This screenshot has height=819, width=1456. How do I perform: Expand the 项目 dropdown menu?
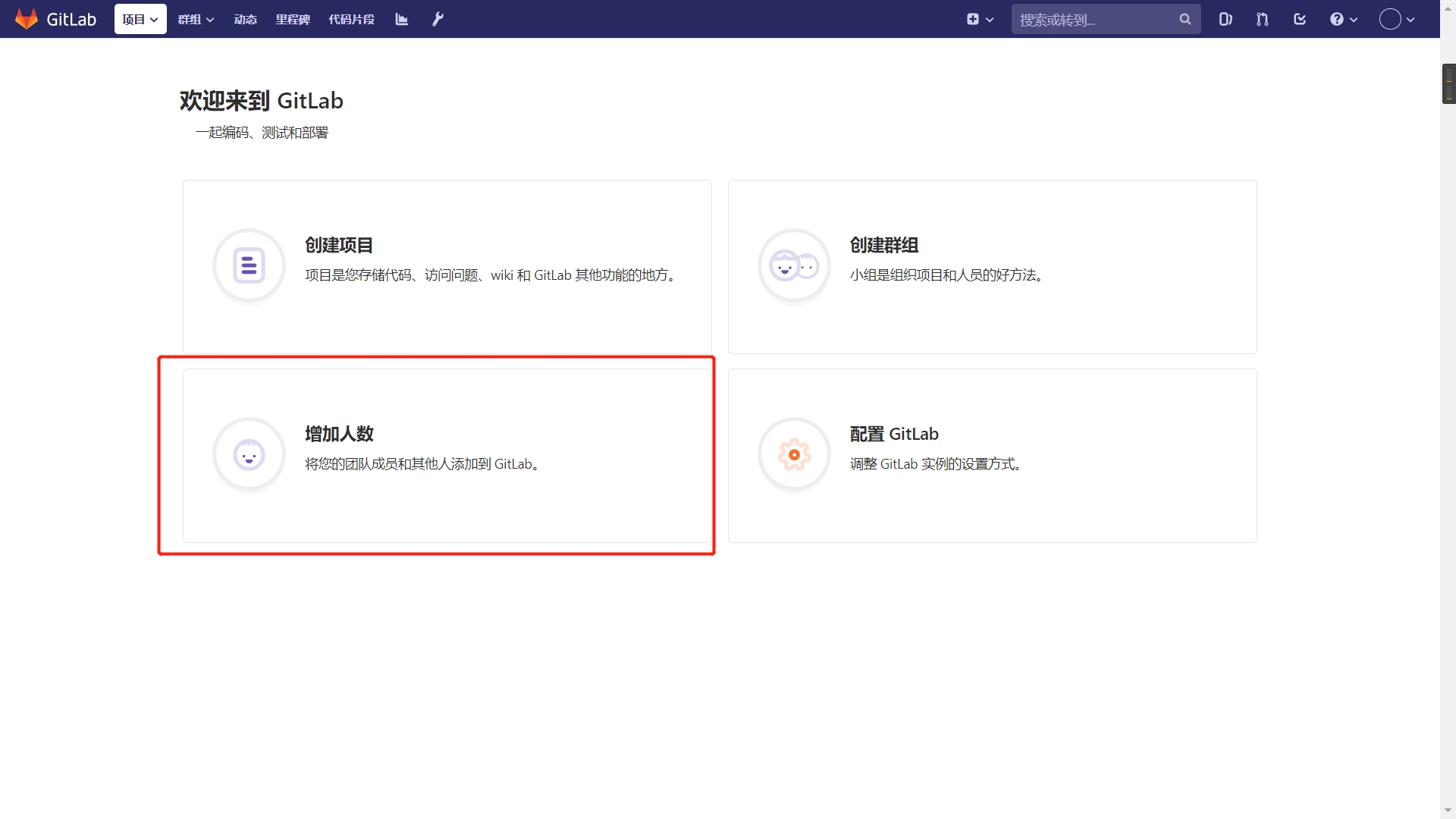(140, 20)
